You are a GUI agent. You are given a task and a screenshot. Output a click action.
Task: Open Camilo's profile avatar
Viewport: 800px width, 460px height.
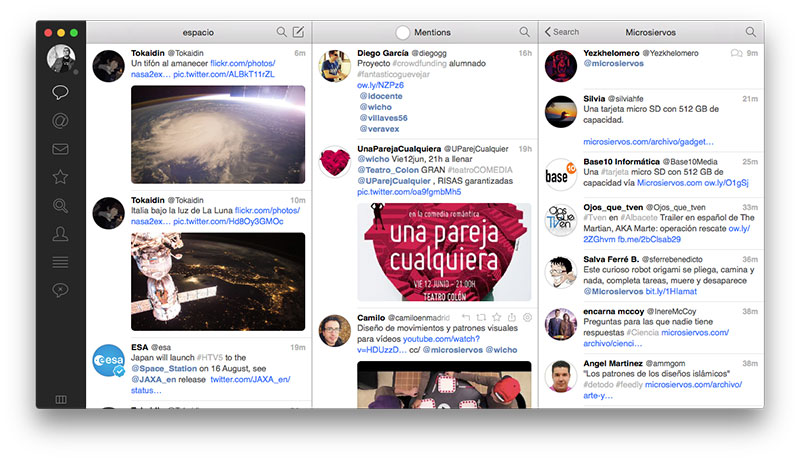335,330
